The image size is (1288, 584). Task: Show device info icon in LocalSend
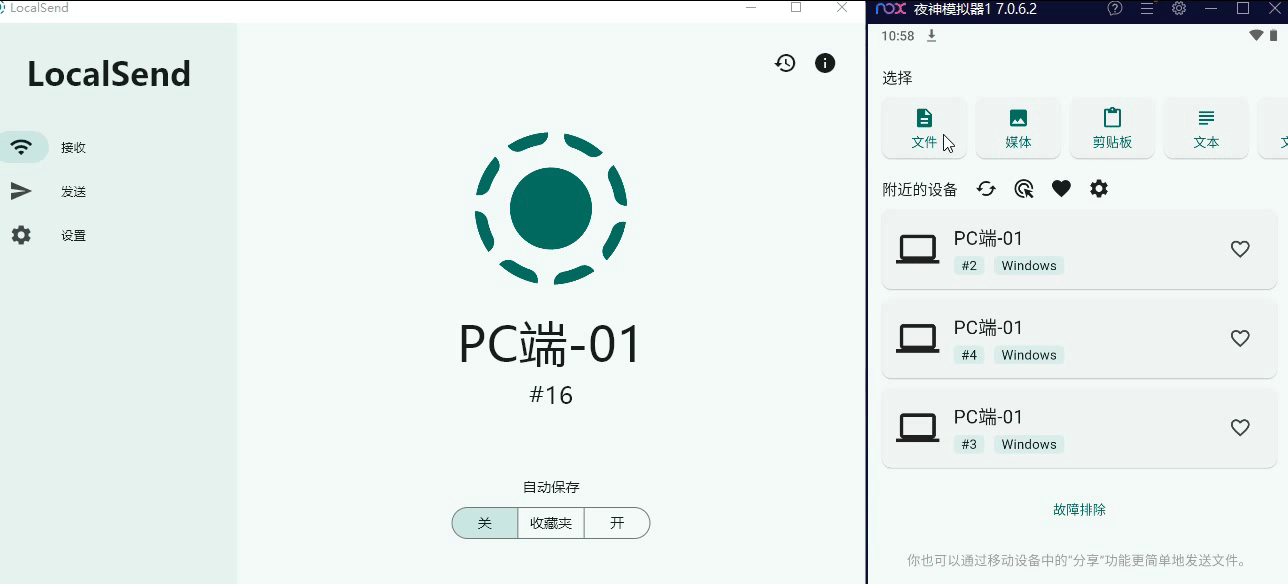(x=825, y=63)
